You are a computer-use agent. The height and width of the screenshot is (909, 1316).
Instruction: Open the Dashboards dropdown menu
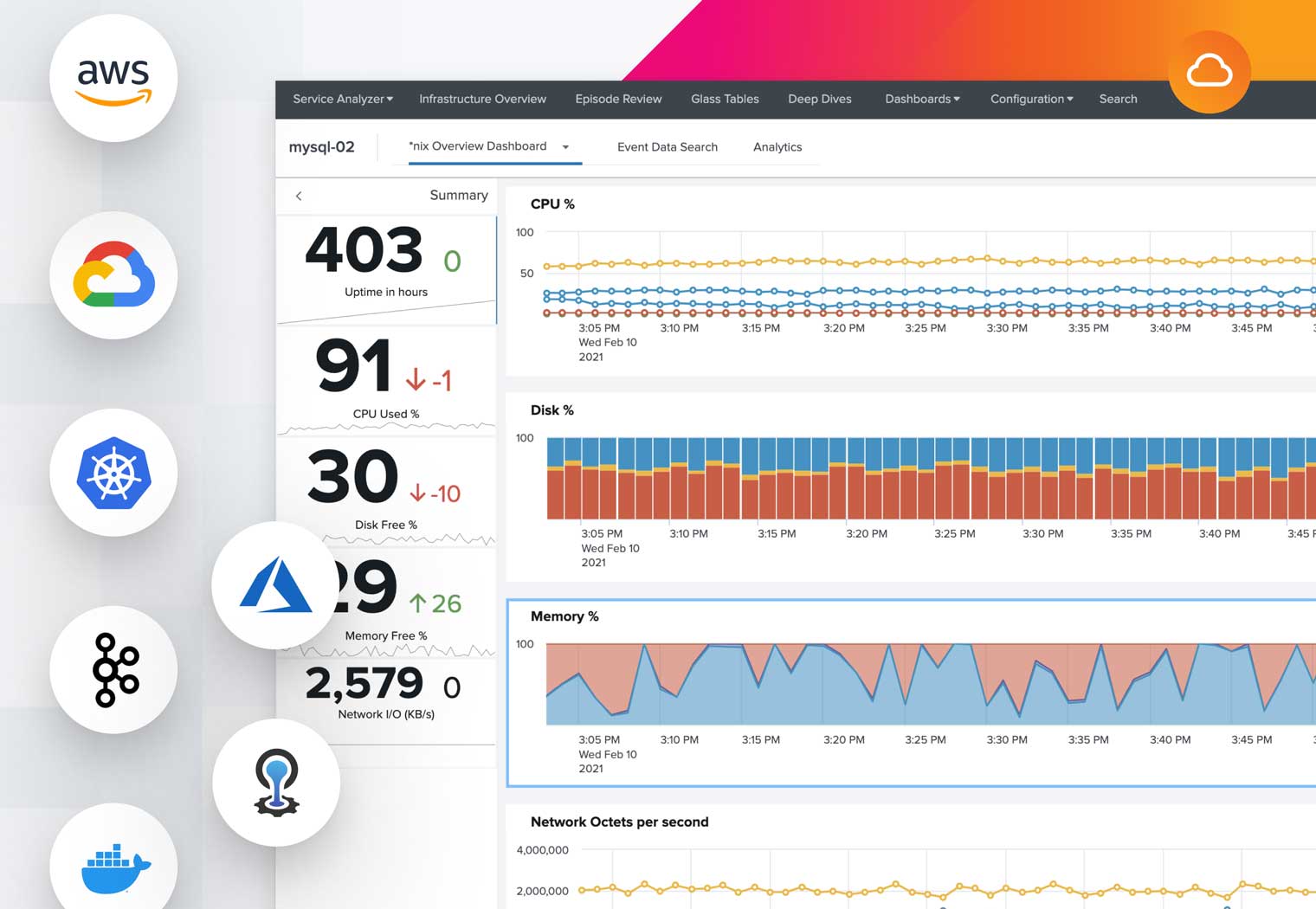(x=921, y=99)
